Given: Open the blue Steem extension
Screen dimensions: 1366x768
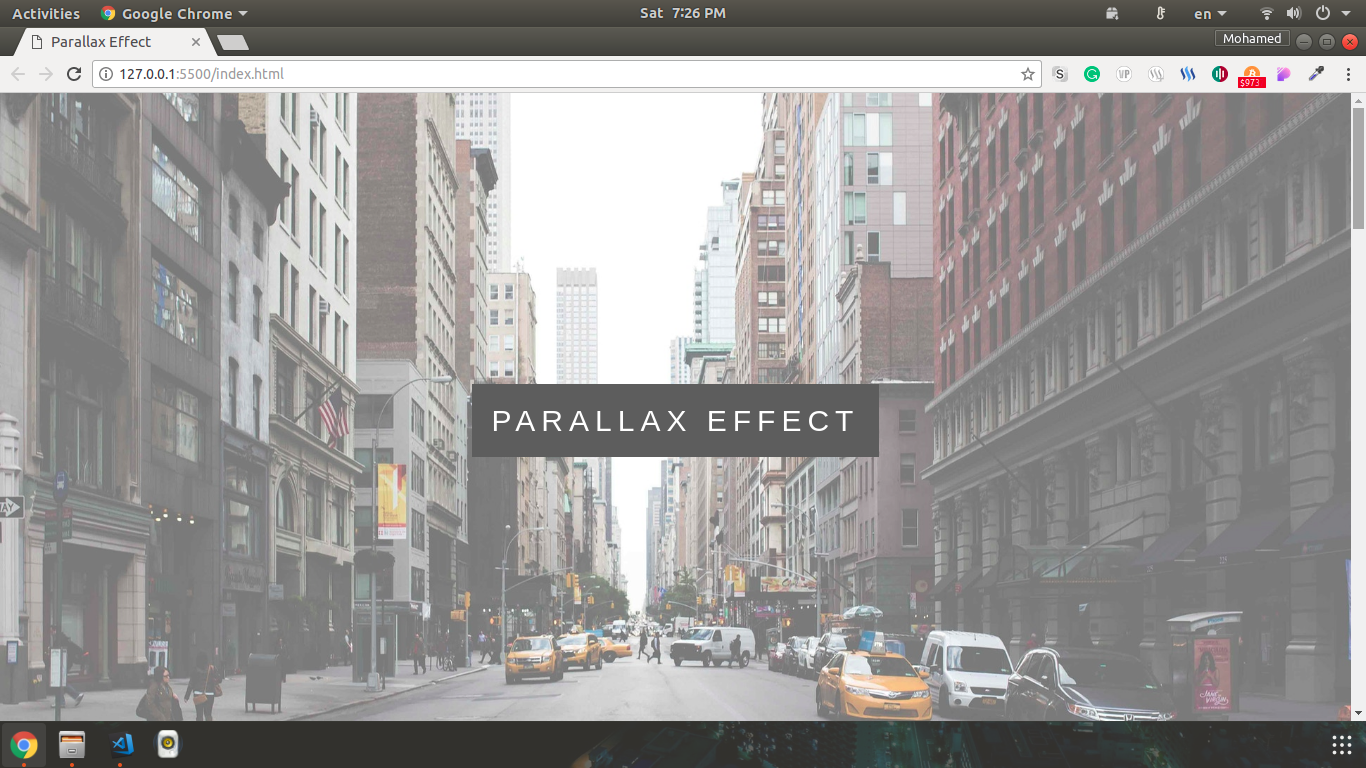Looking at the screenshot, I should (x=1188, y=74).
